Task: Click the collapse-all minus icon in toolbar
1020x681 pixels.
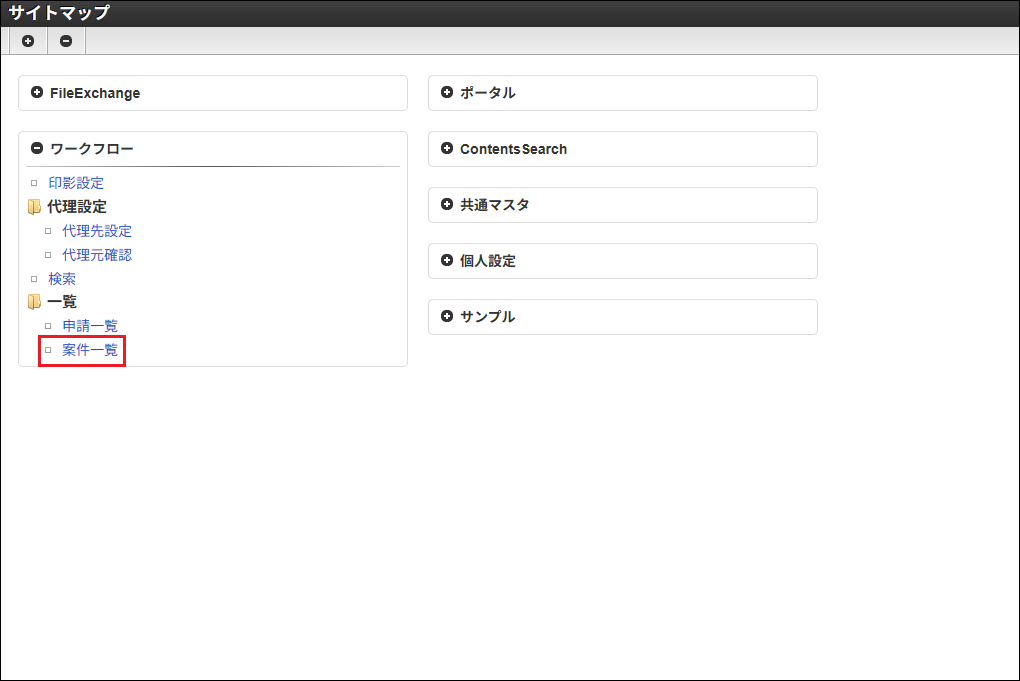Action: click(66, 41)
